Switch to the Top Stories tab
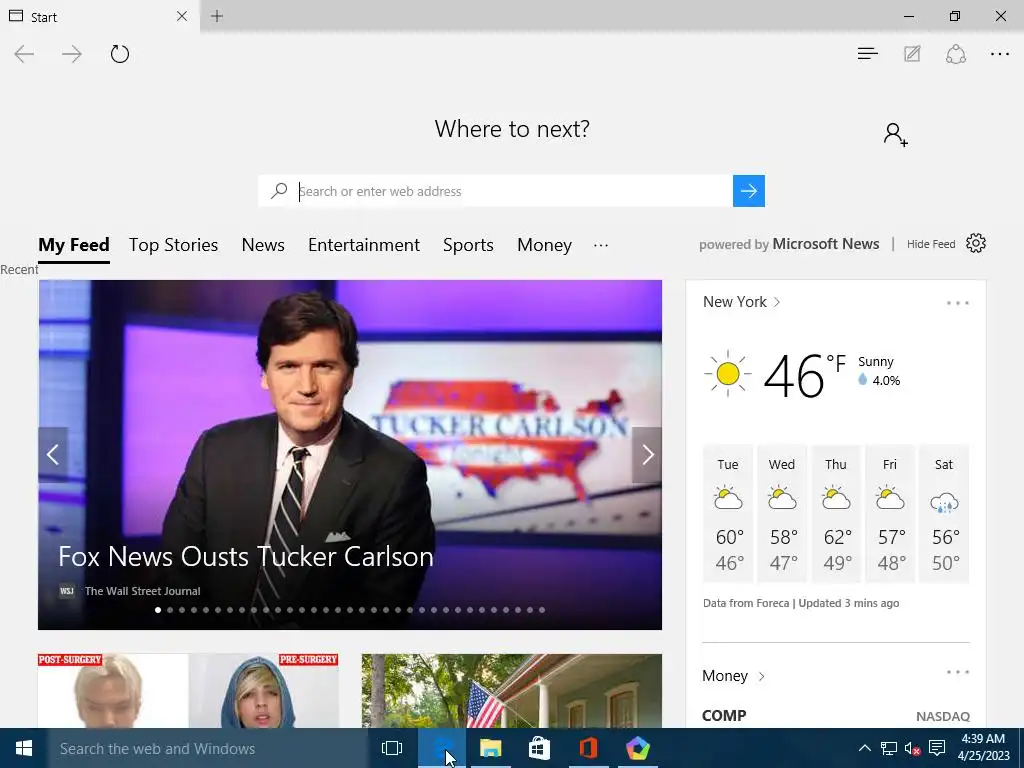This screenshot has width=1024, height=768. (x=174, y=245)
